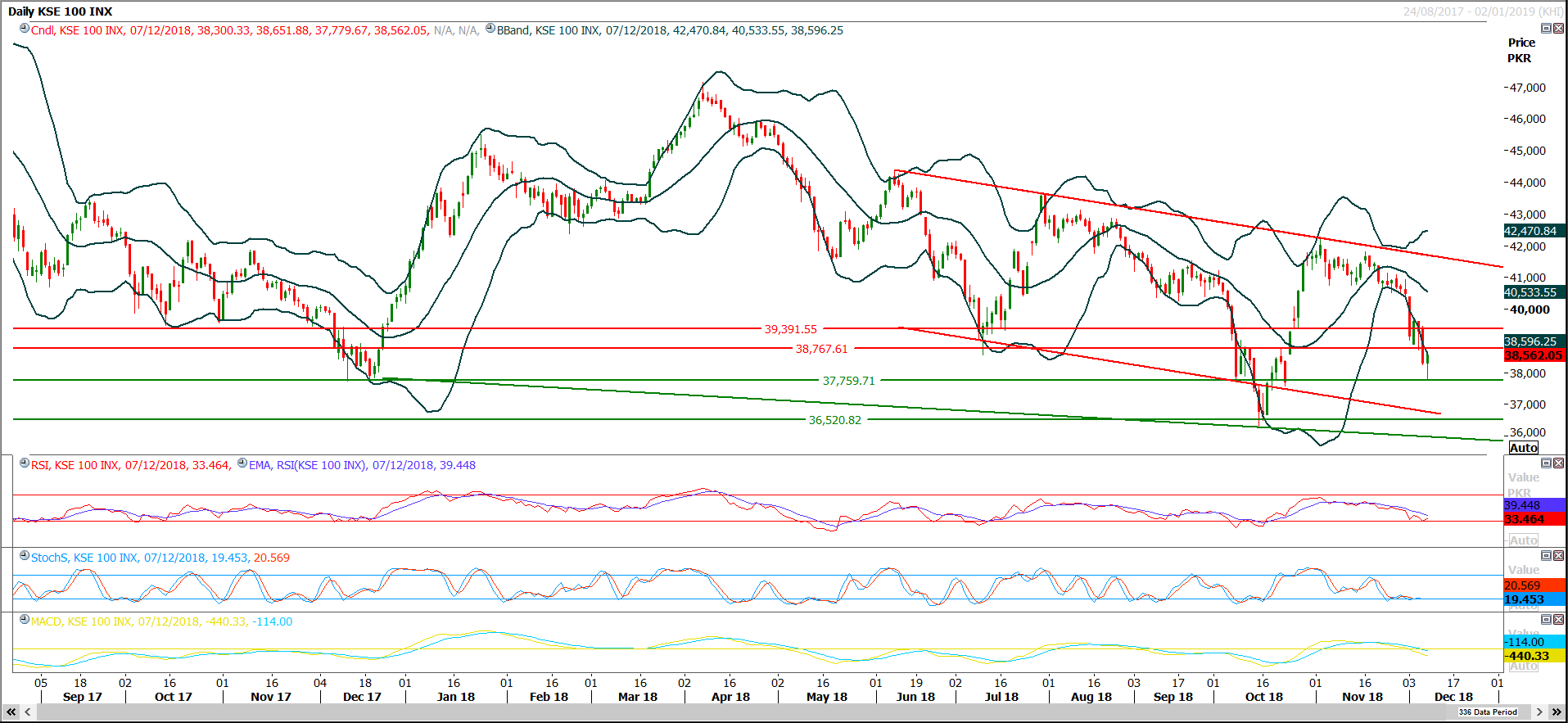Click the 20.569 stochastic value tag
This screenshot has width=1568, height=723.
(x=1535, y=585)
